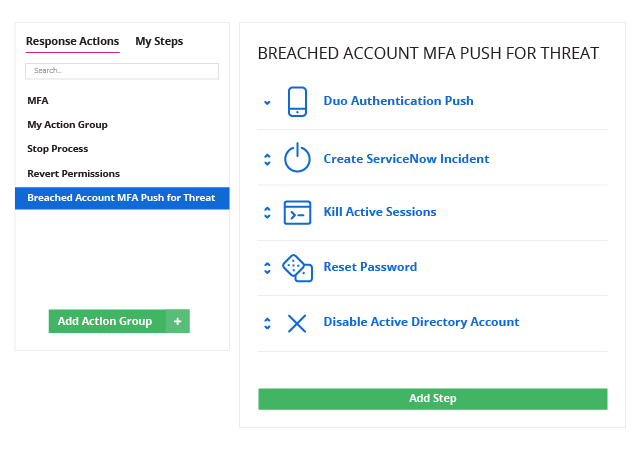Click the plus icon on Add Action Group
This screenshot has width=641, height=451.
tap(177, 321)
